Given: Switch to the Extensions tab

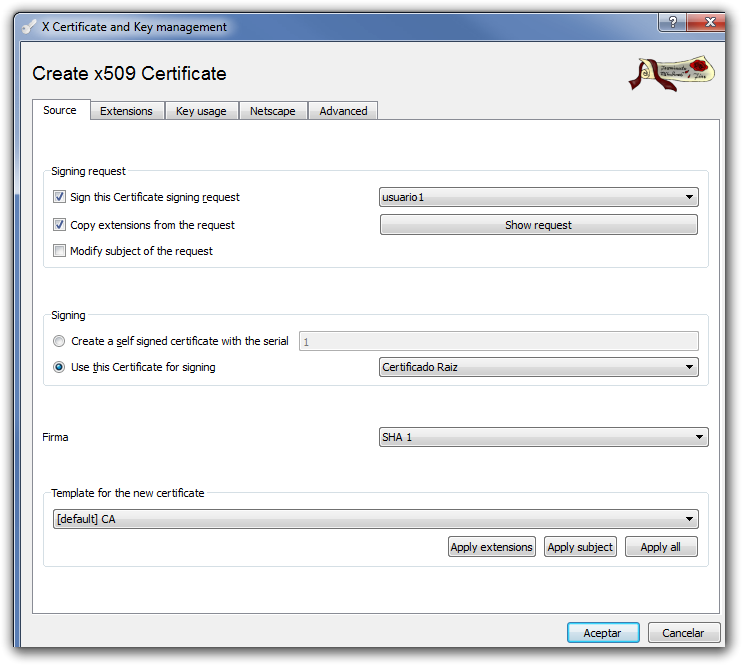Looking at the screenshot, I should click(x=126, y=111).
